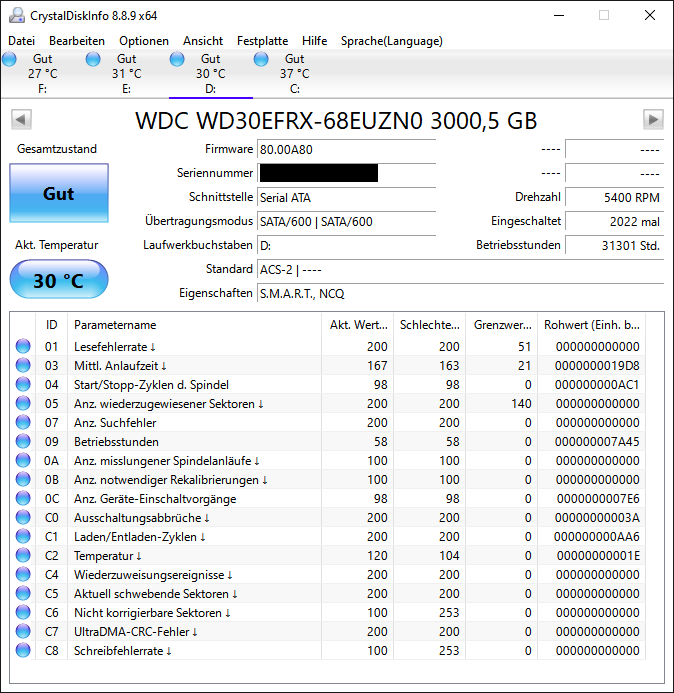Image resolution: width=674 pixels, height=693 pixels.
Task: Switch to drive E: tab
Action: pyautogui.click(x=126, y=73)
